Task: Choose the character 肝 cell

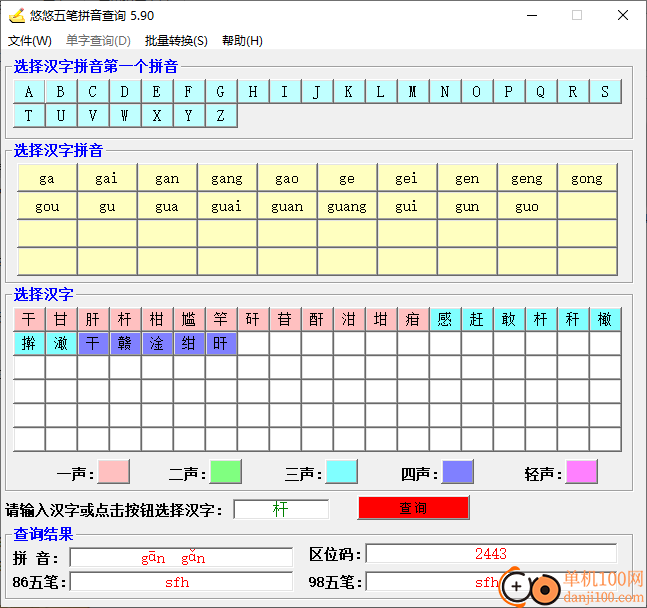Action: (93, 319)
